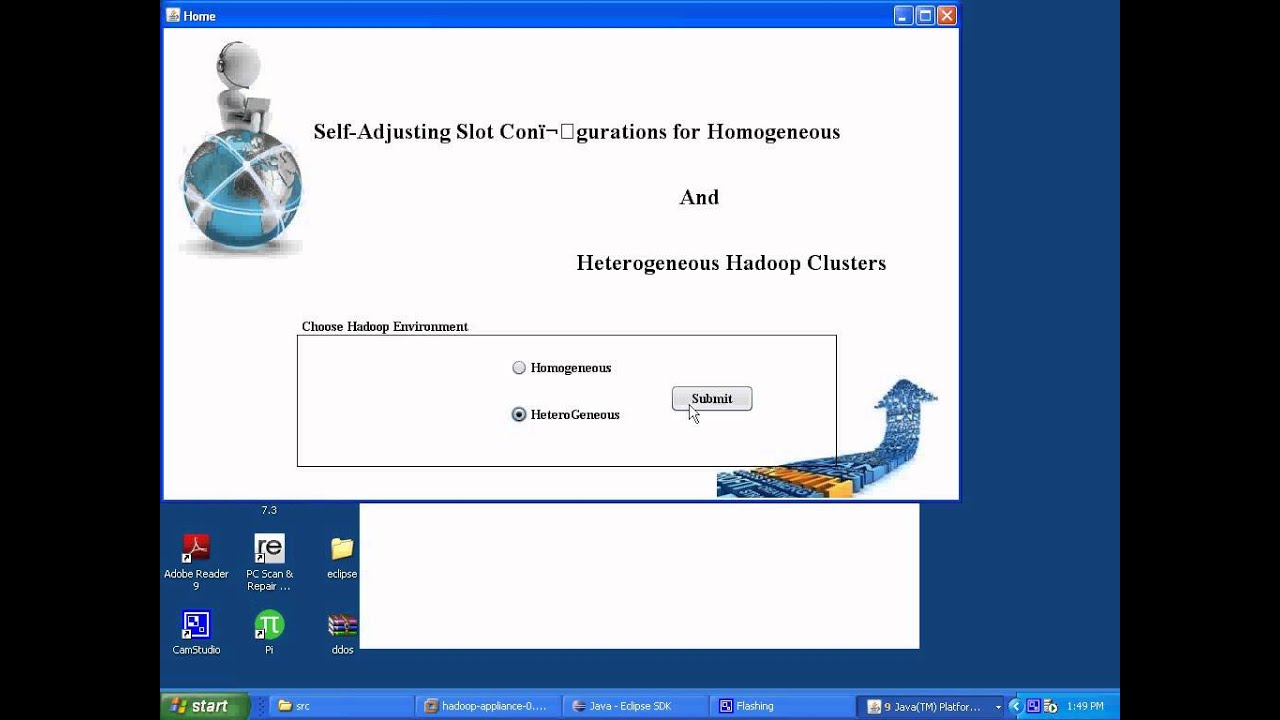Open the ddos archive icon on the desktop
Image resolution: width=1280 pixels, height=720 pixels.
click(x=342, y=633)
